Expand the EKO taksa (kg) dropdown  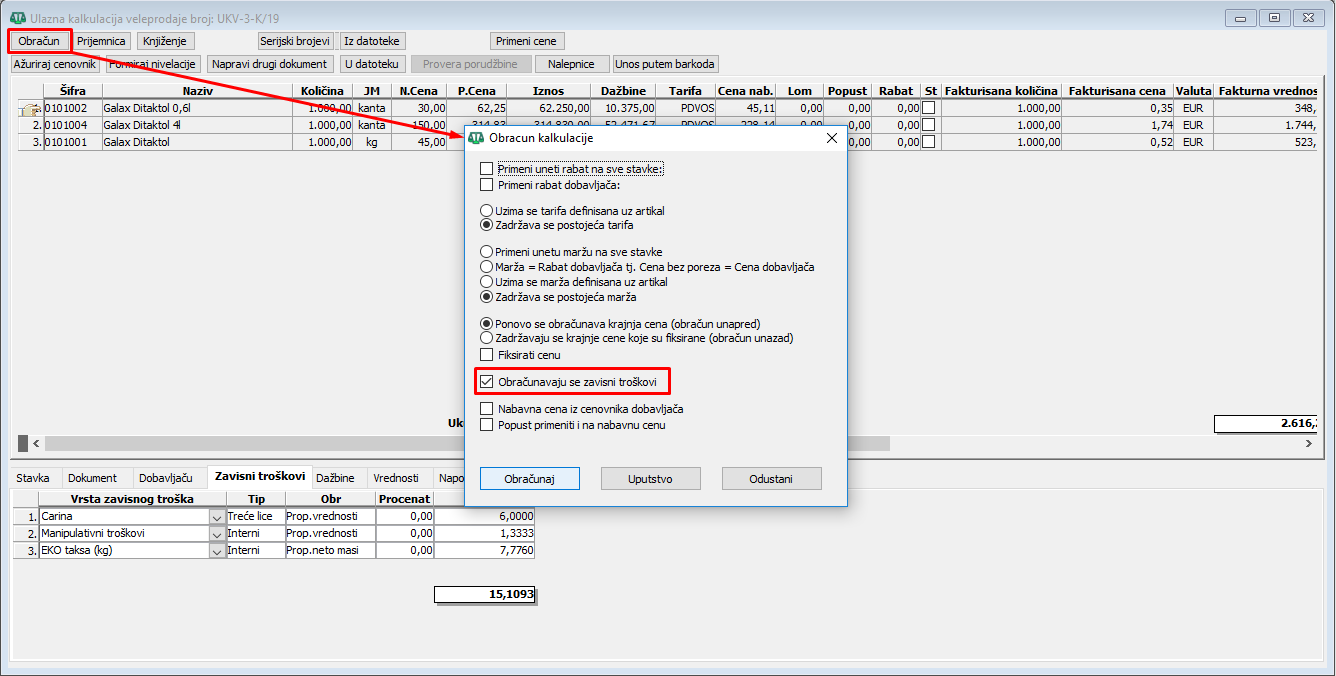click(x=217, y=551)
